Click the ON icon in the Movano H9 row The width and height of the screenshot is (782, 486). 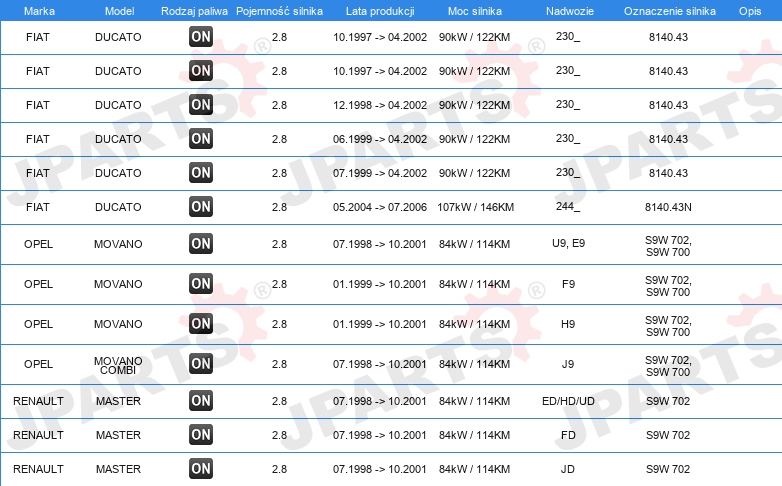point(201,324)
